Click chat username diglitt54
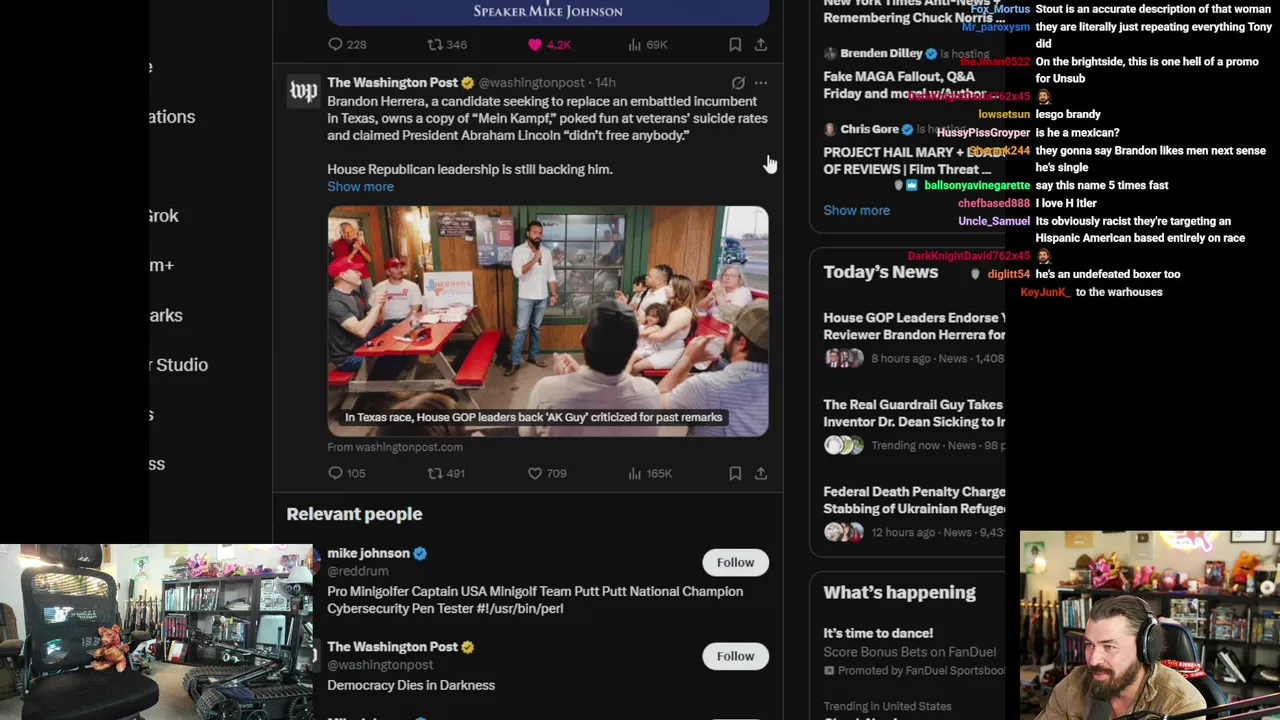This screenshot has height=720, width=1280. (1008, 274)
